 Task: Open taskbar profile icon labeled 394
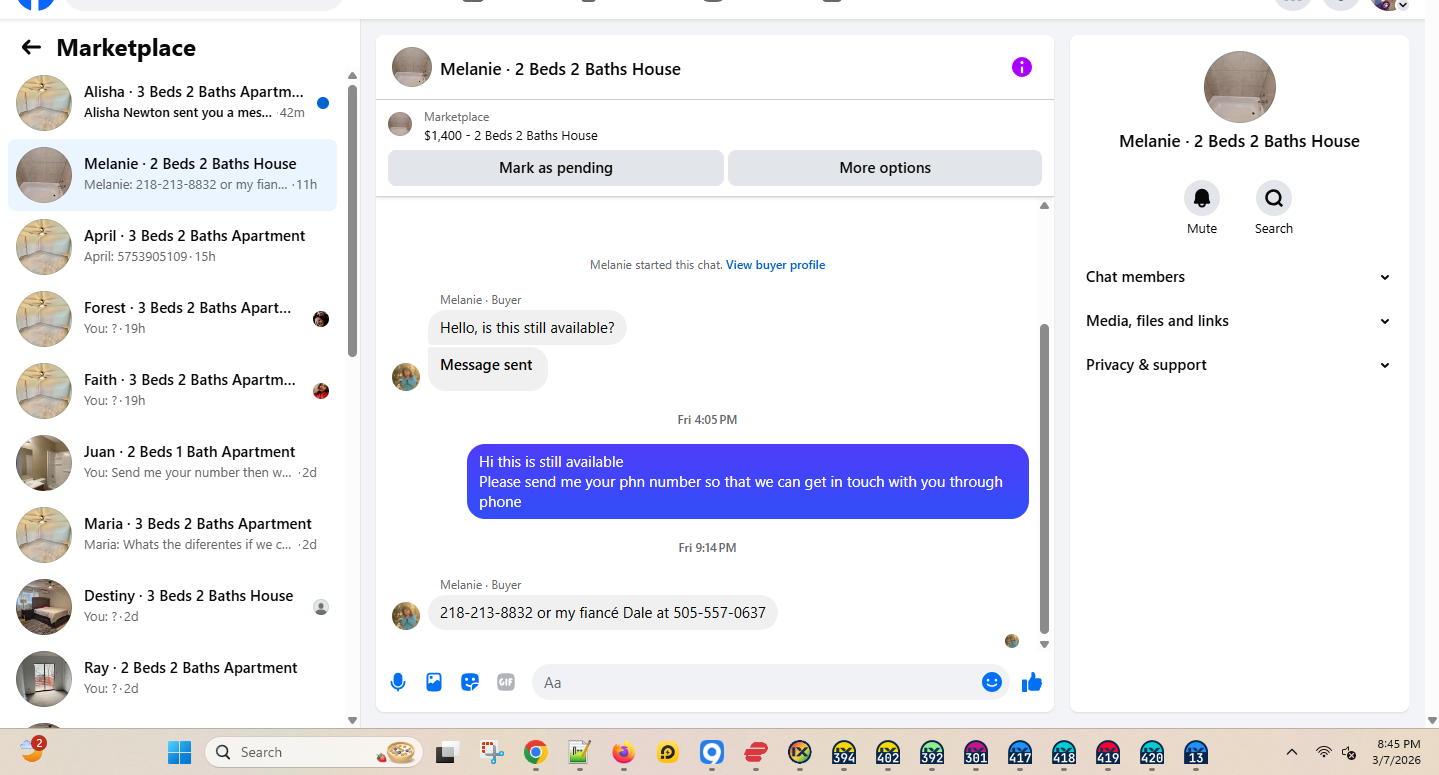click(844, 752)
